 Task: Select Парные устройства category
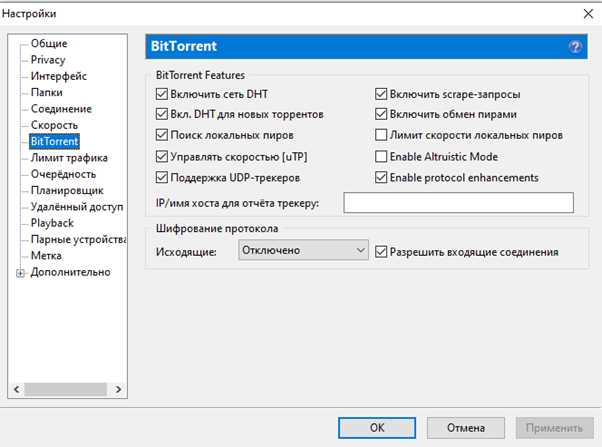(x=78, y=239)
